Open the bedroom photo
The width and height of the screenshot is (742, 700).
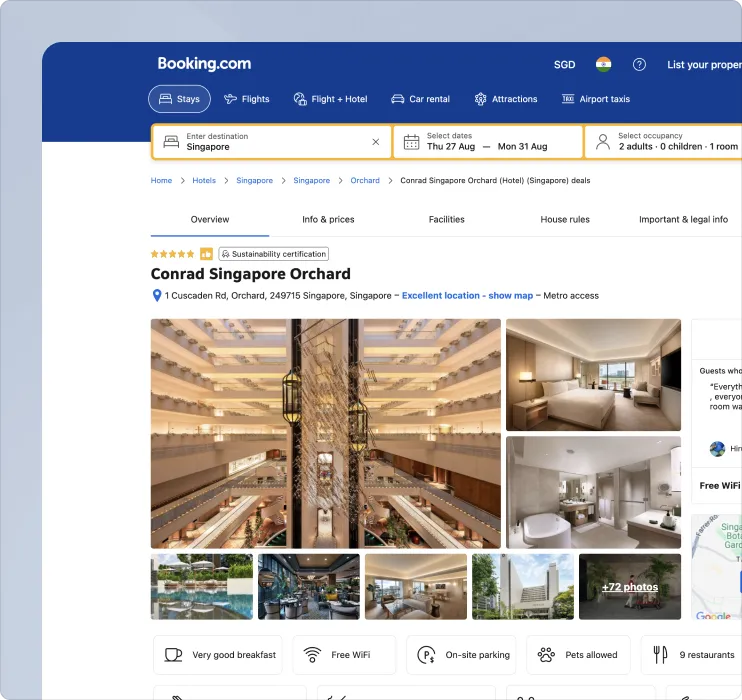pos(593,375)
